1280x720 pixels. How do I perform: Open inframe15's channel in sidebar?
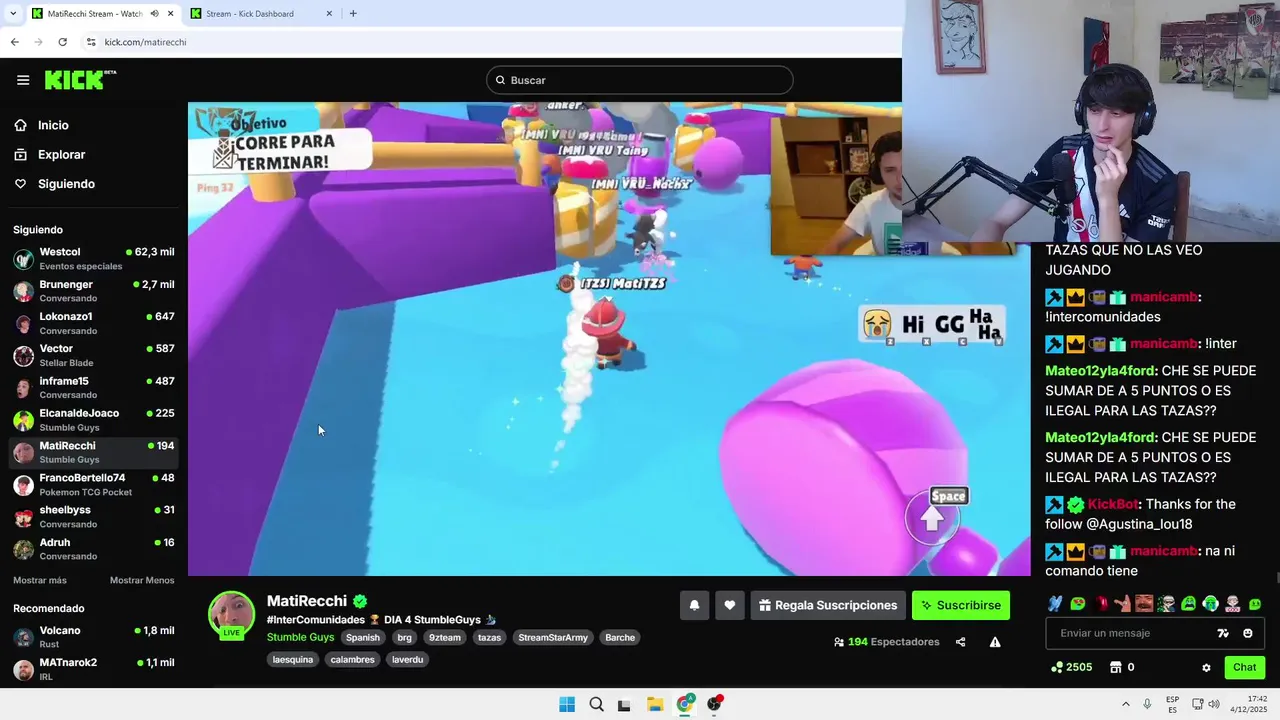94,388
